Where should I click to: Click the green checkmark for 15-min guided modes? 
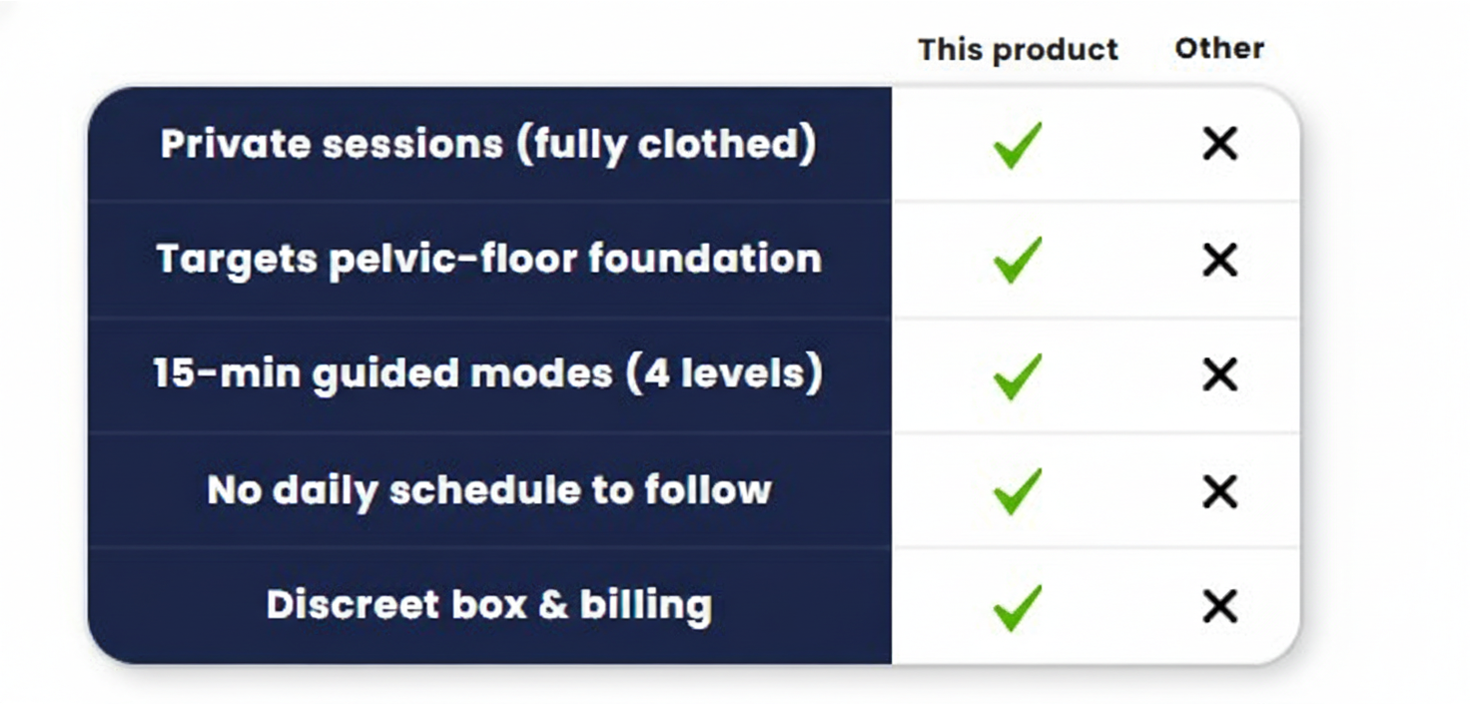[x=1017, y=376]
